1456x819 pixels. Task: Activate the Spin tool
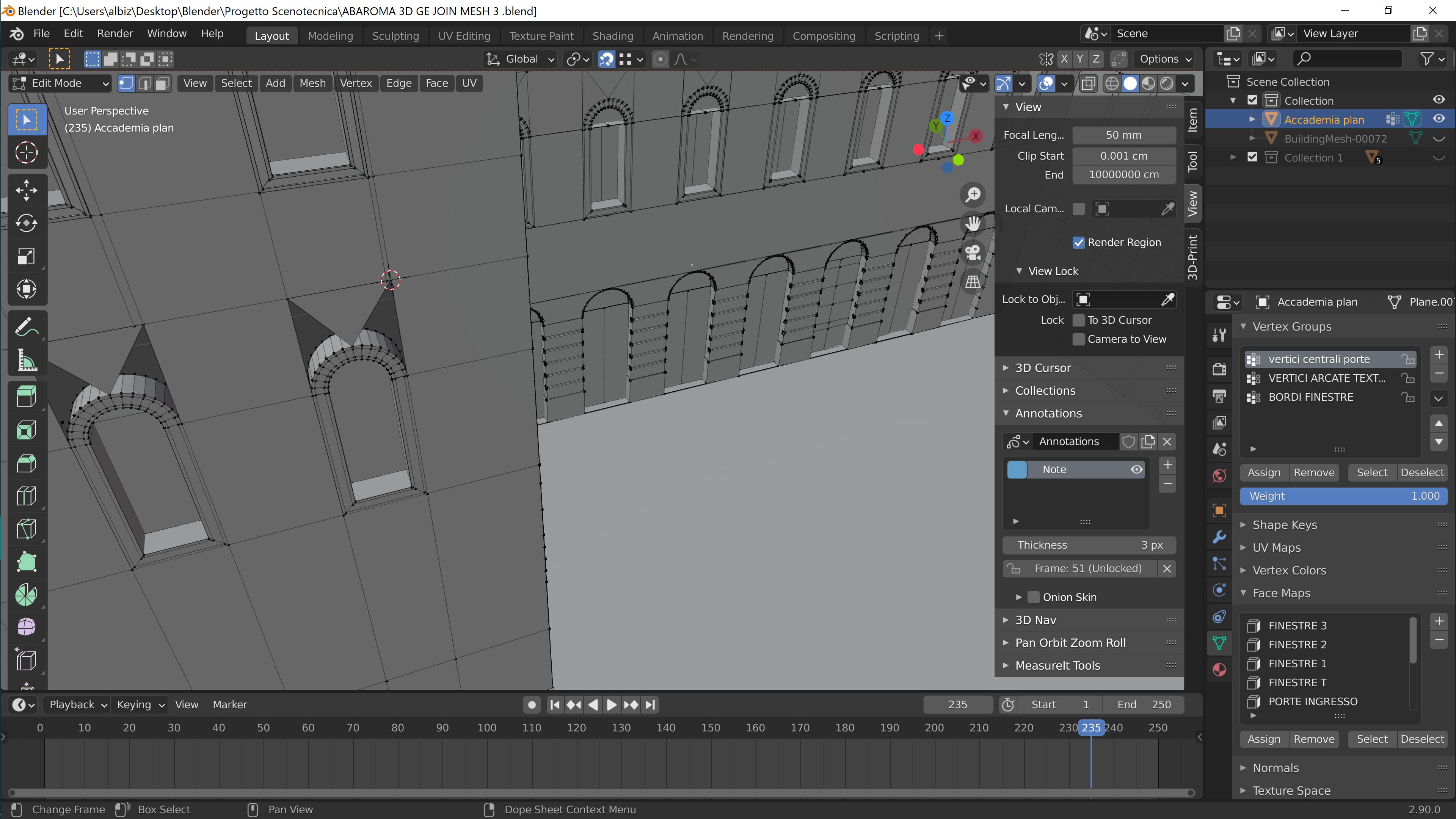pos(27,595)
